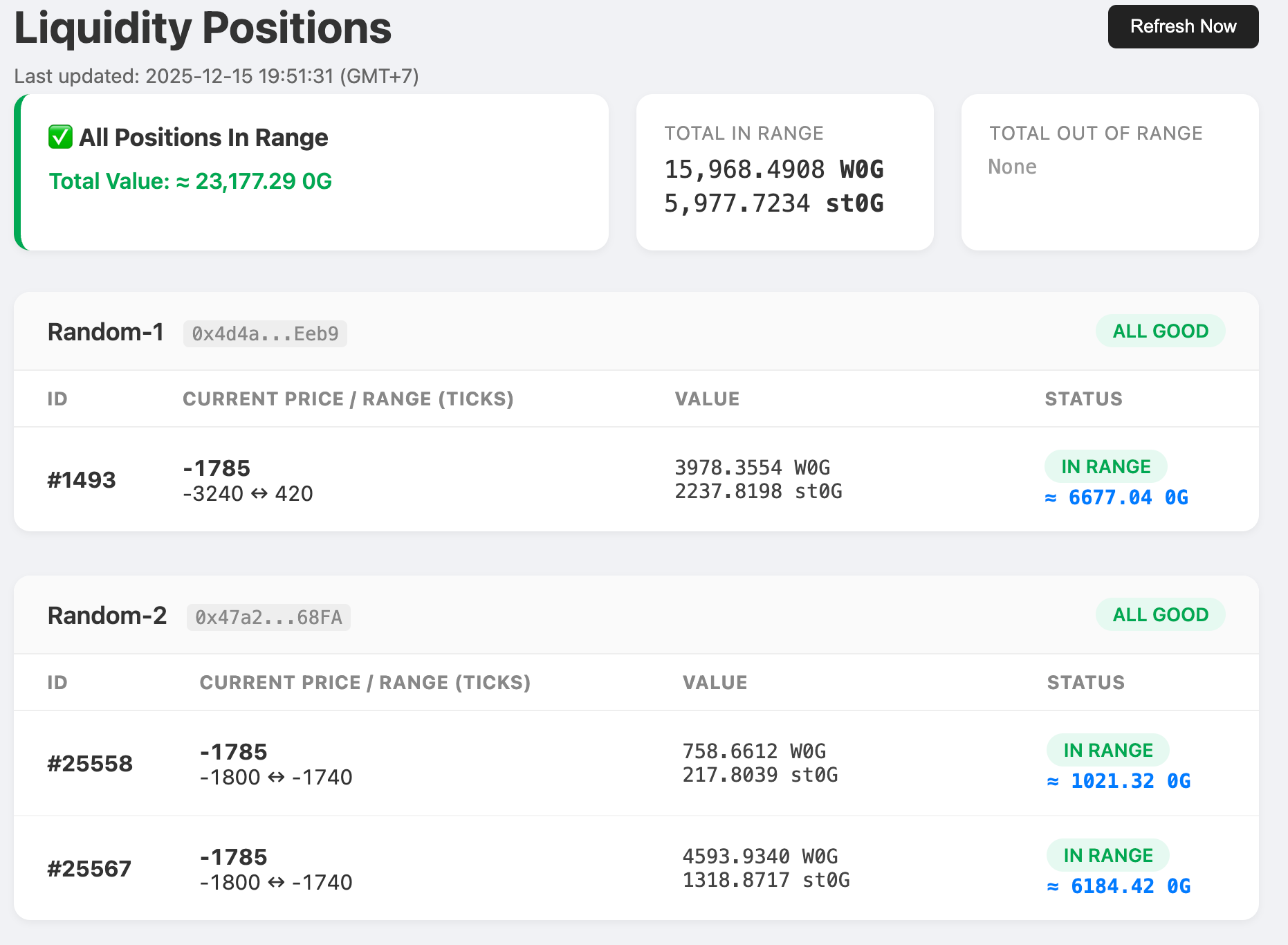Image resolution: width=1288 pixels, height=945 pixels.
Task: Click the TOTAL OUT OF RANGE card
Action: pyautogui.click(x=1110, y=172)
